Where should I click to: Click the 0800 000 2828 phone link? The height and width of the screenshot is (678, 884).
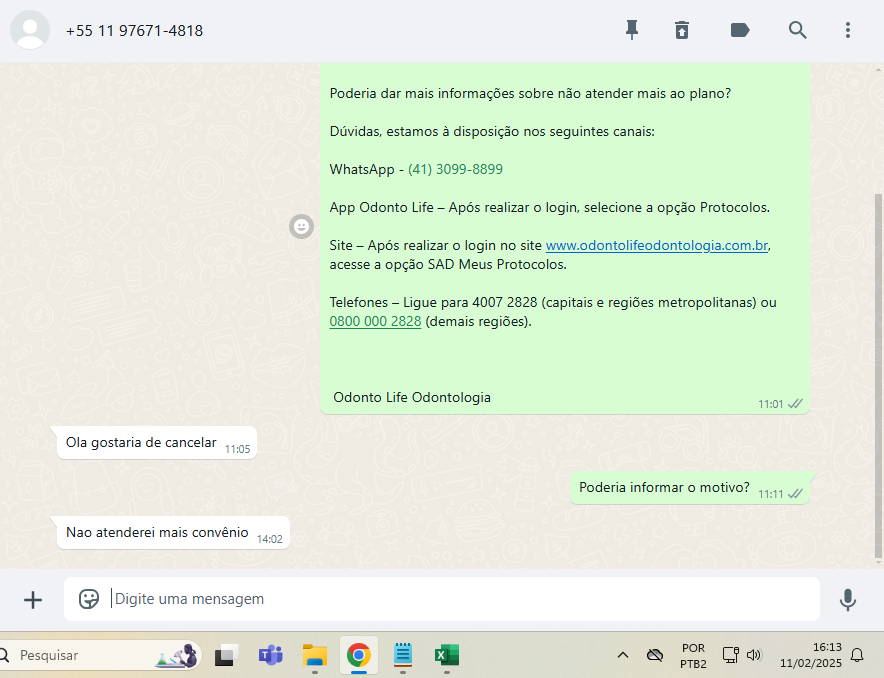click(x=375, y=321)
